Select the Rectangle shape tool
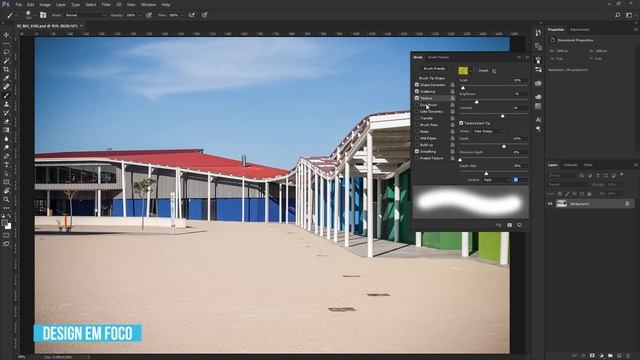 6,182
